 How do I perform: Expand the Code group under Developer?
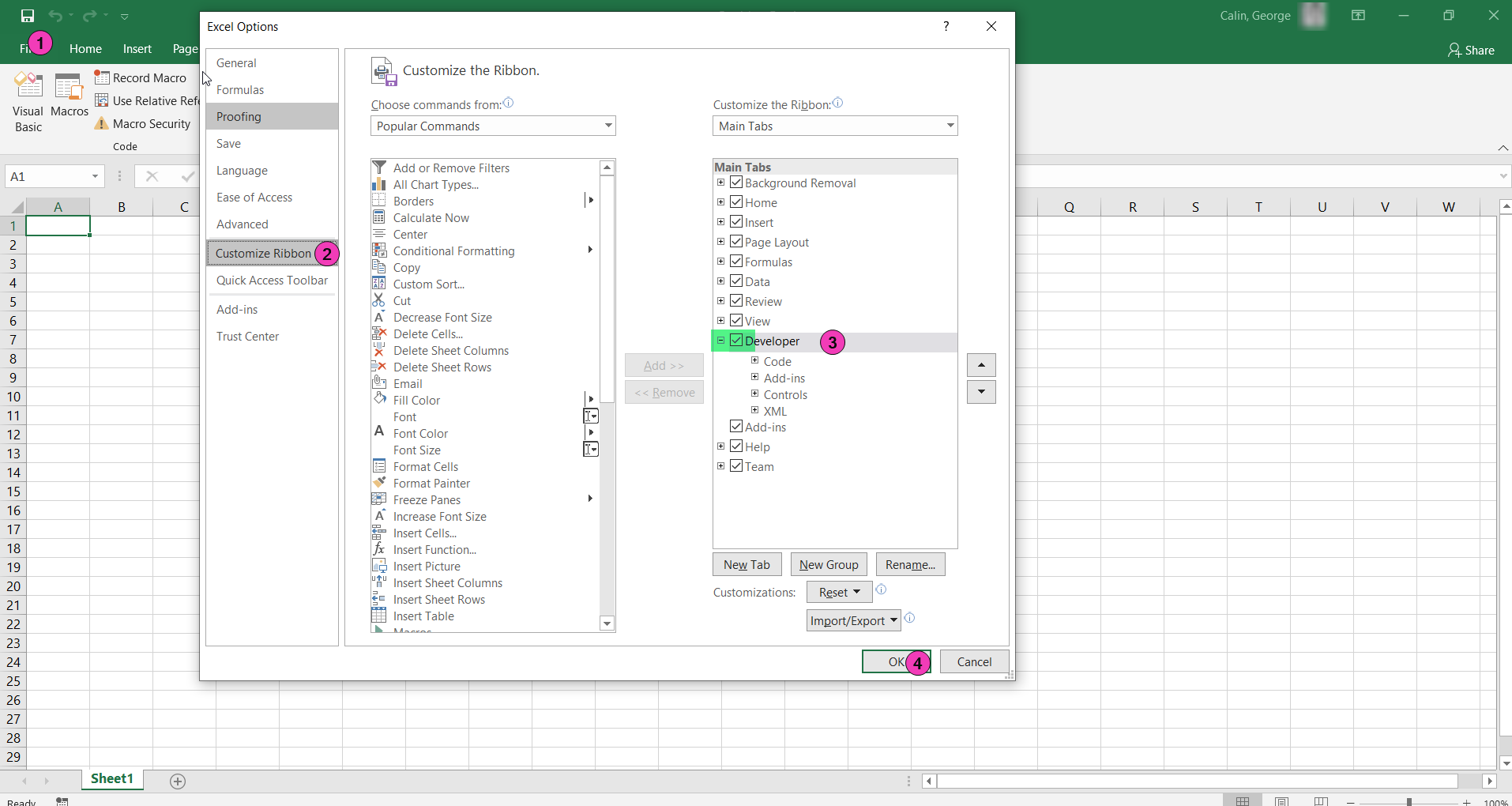(754, 360)
